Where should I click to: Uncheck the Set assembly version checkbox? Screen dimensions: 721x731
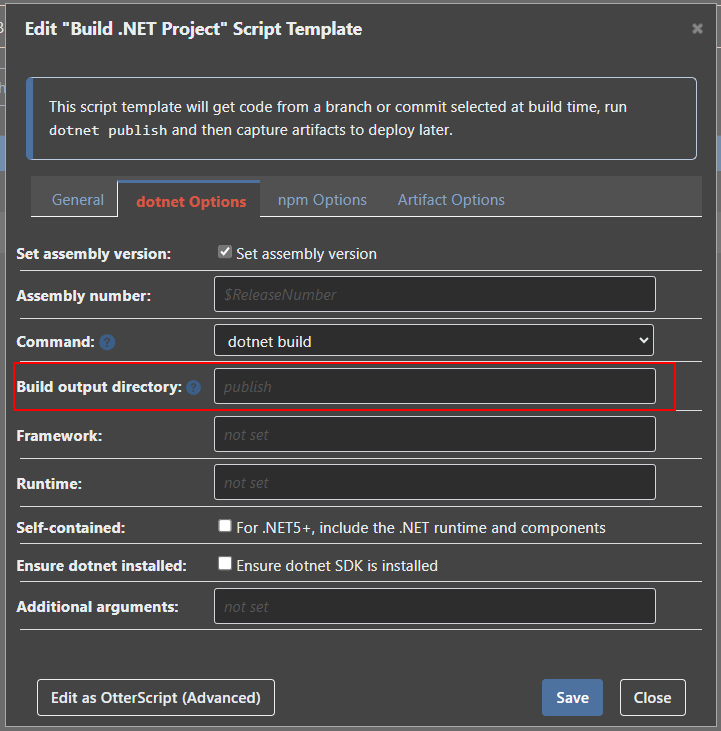tap(225, 253)
